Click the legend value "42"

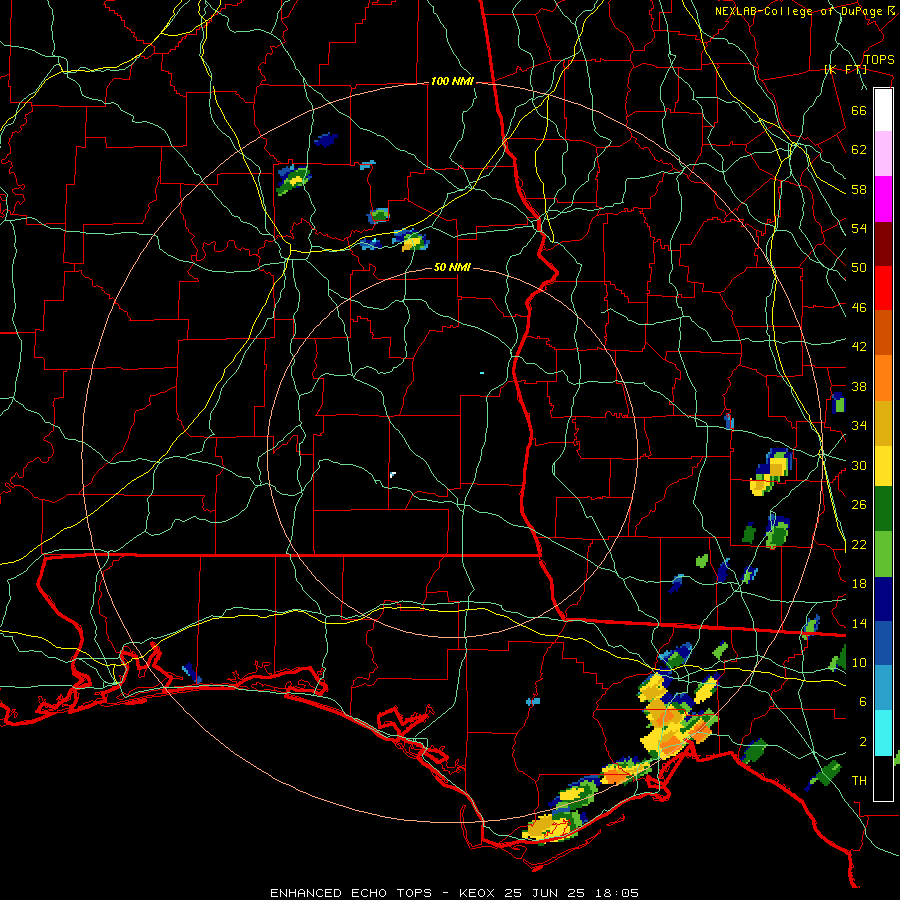(x=859, y=347)
